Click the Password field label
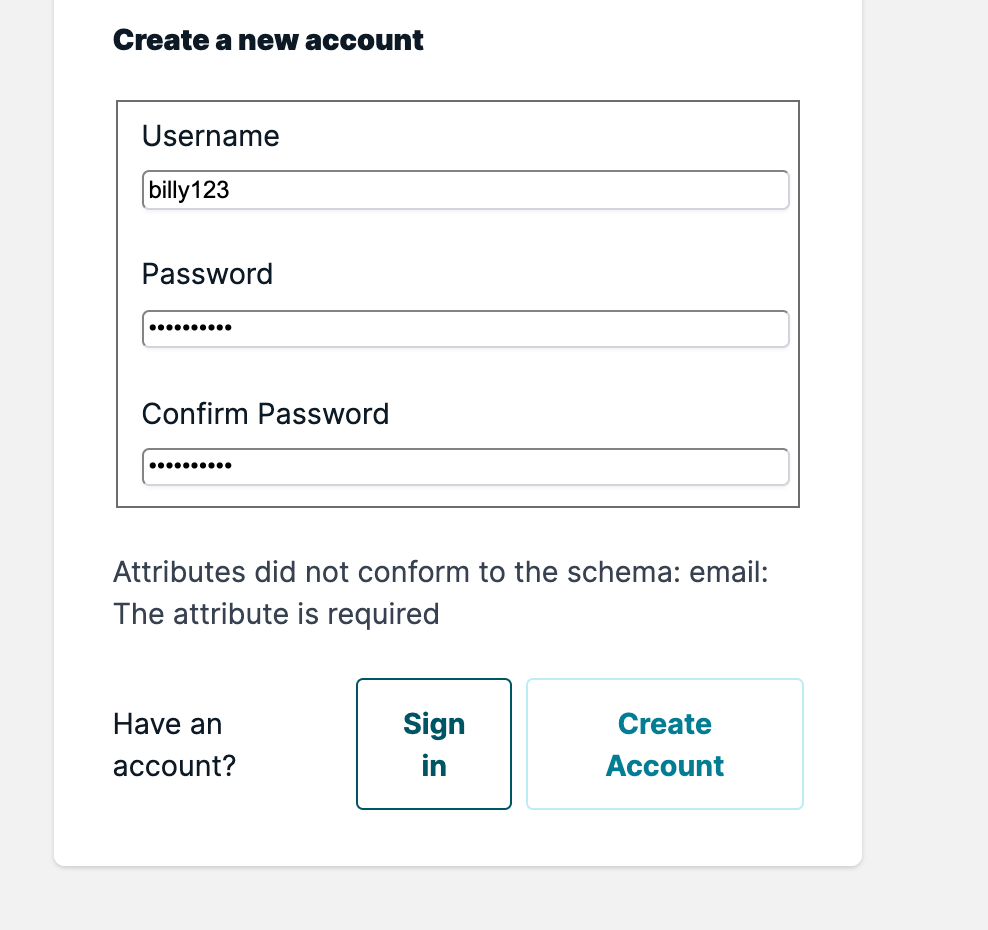Screen dimensions: 988x930 pos(206,274)
